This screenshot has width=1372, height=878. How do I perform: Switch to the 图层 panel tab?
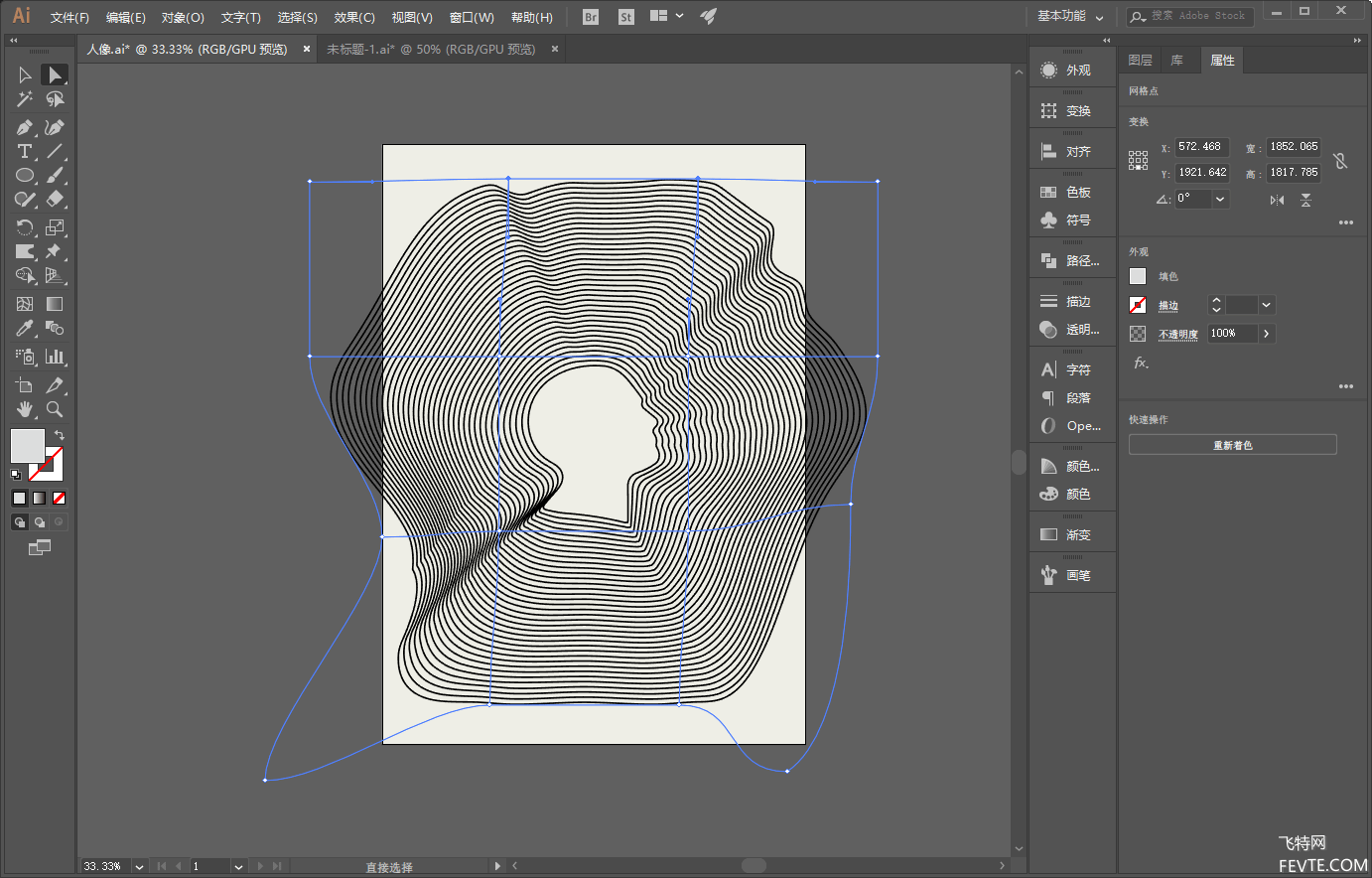(x=1140, y=61)
